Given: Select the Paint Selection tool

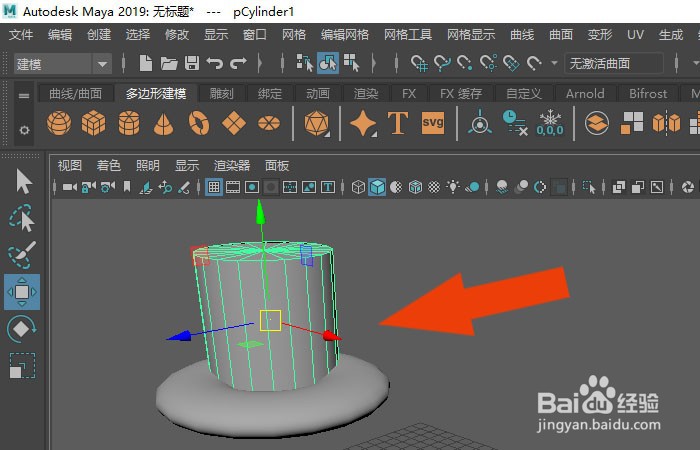Looking at the screenshot, I should 22,255.
